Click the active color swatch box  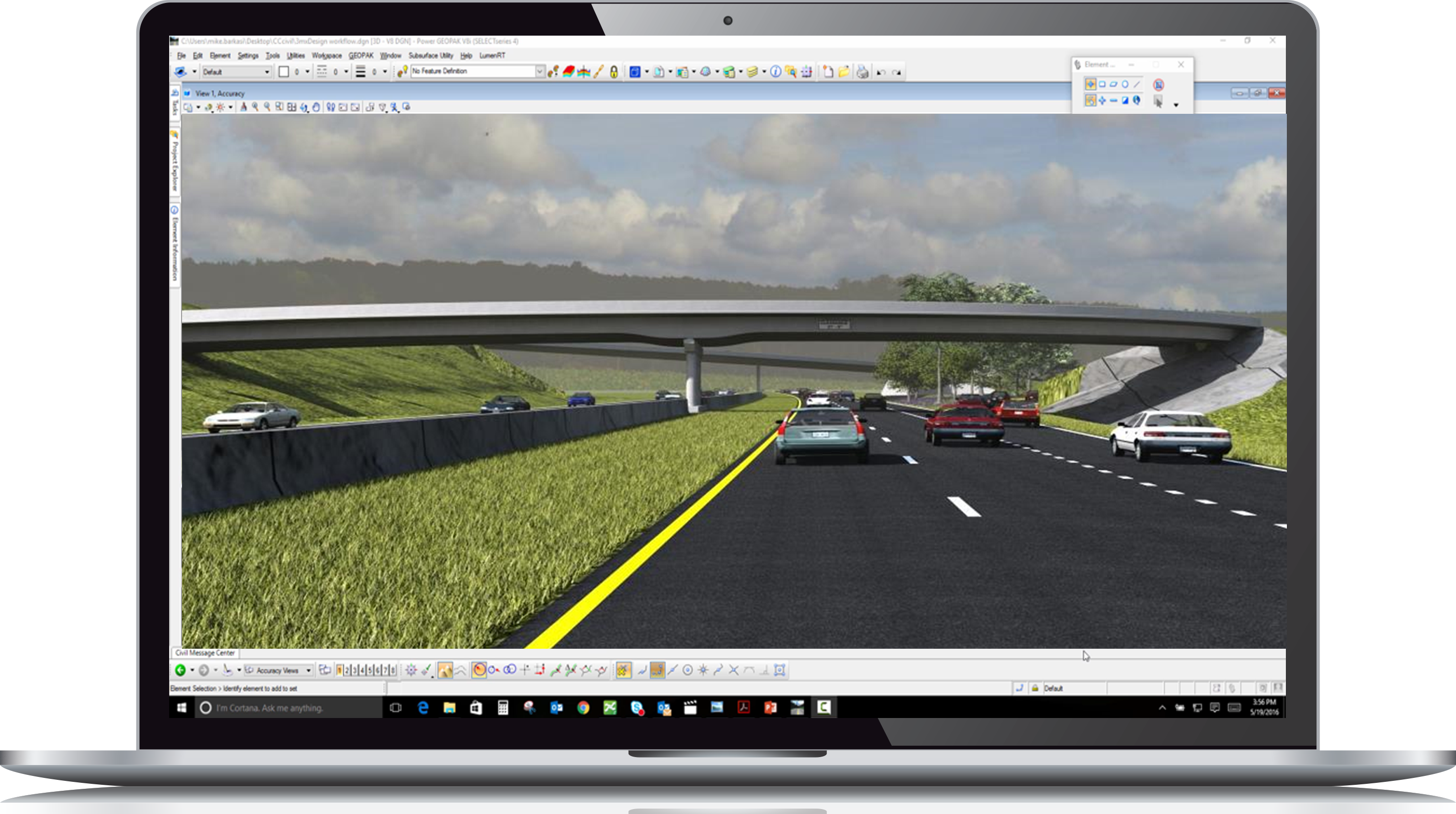click(284, 72)
